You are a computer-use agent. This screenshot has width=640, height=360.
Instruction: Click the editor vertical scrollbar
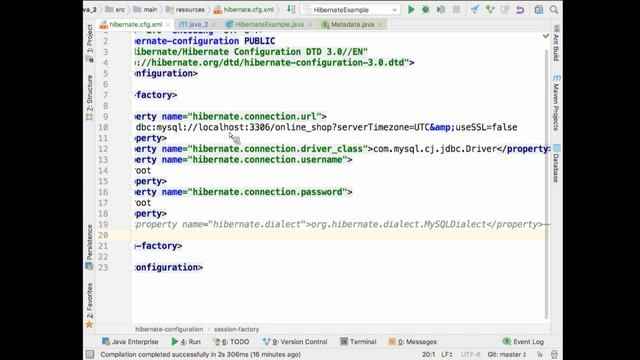pyautogui.click(x=547, y=184)
